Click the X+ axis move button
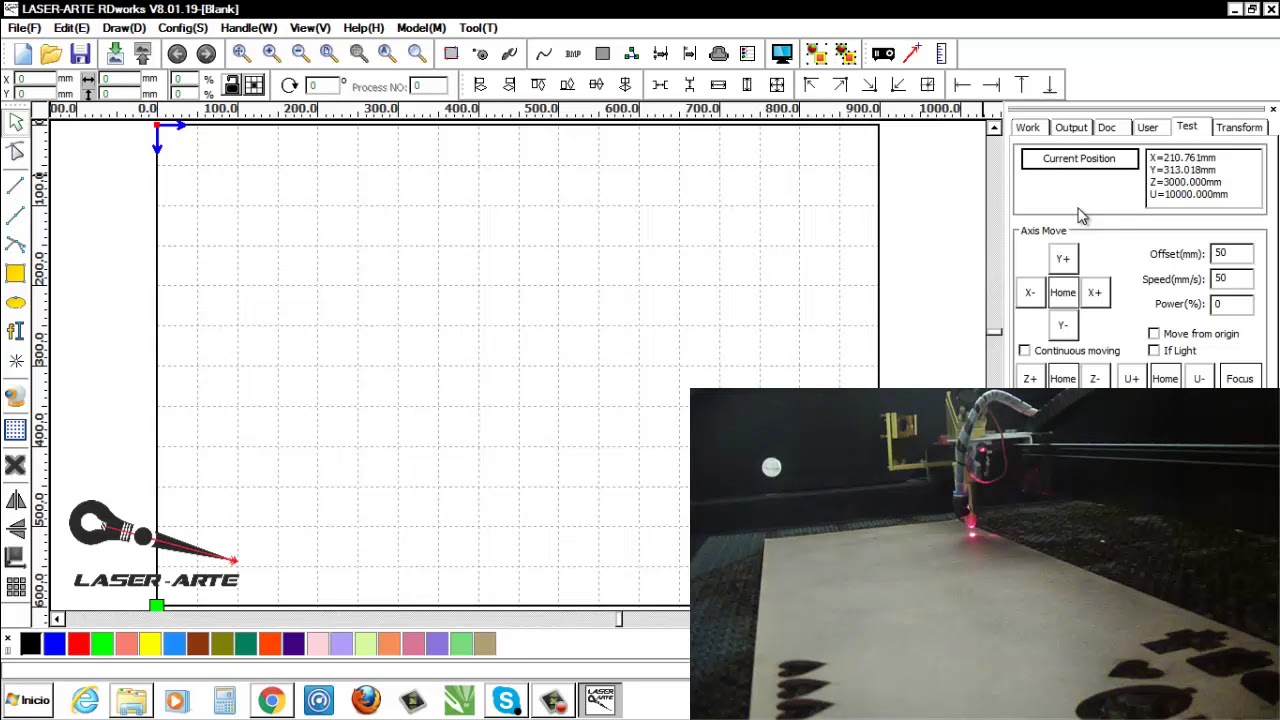Viewport: 1280px width, 720px height. coord(1095,293)
